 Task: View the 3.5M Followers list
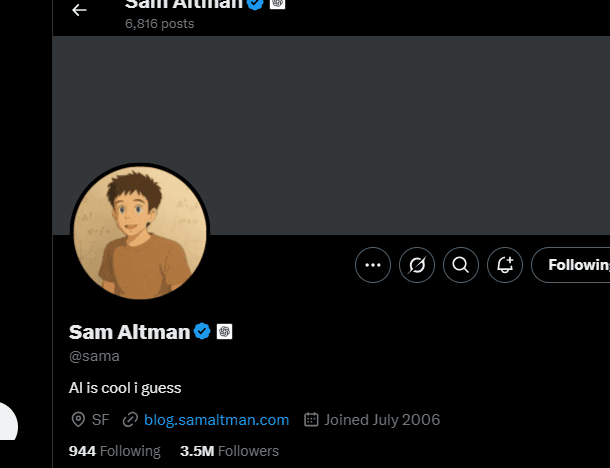230,451
